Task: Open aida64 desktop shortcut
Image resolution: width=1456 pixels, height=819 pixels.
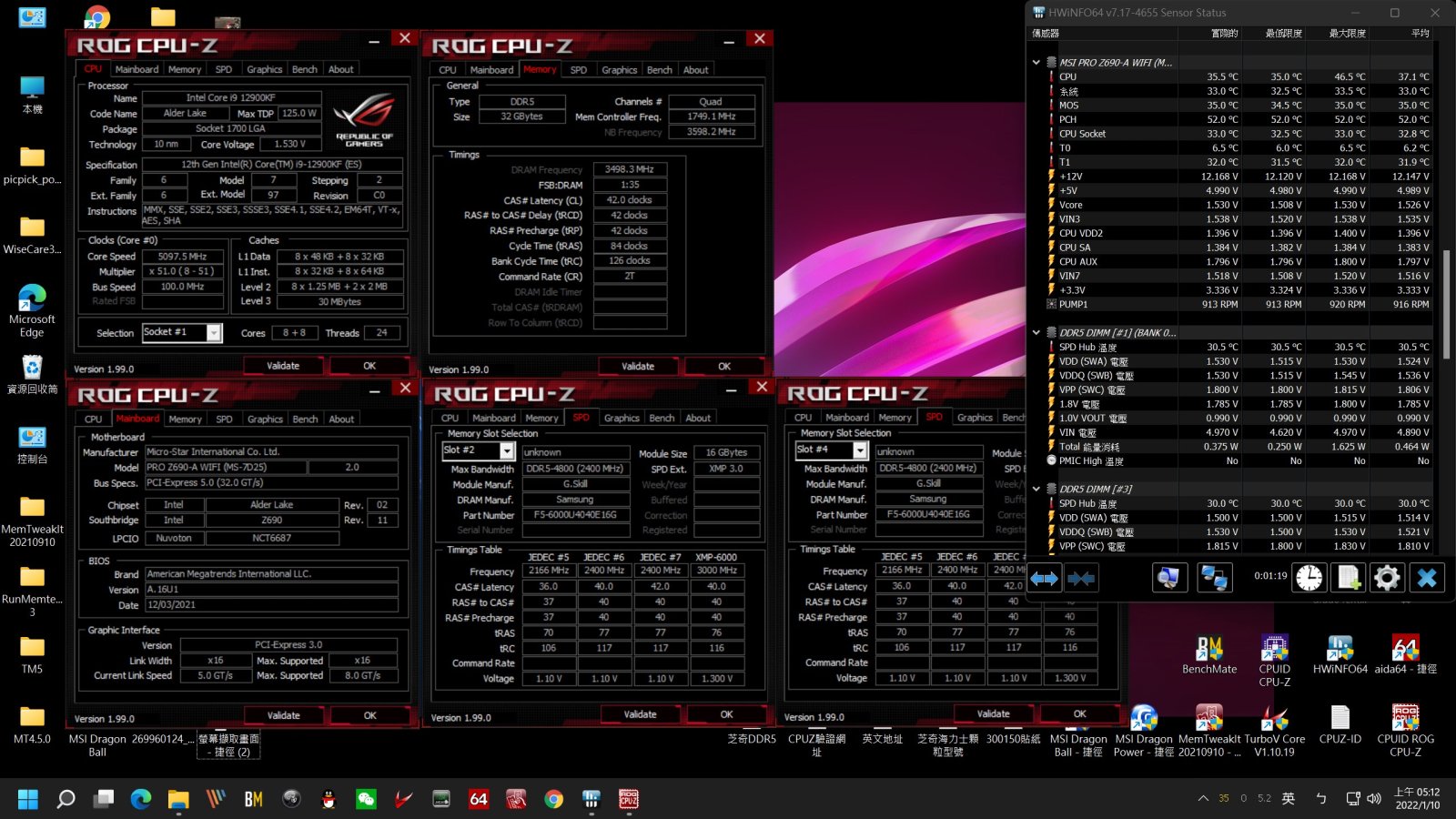Action: [1405, 654]
